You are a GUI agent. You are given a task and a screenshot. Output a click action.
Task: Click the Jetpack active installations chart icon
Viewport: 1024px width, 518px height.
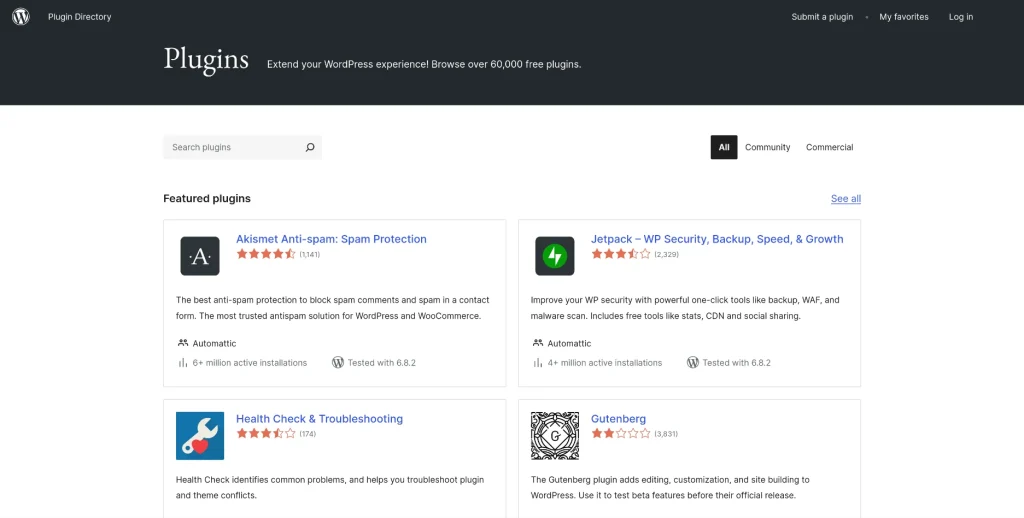pos(538,363)
